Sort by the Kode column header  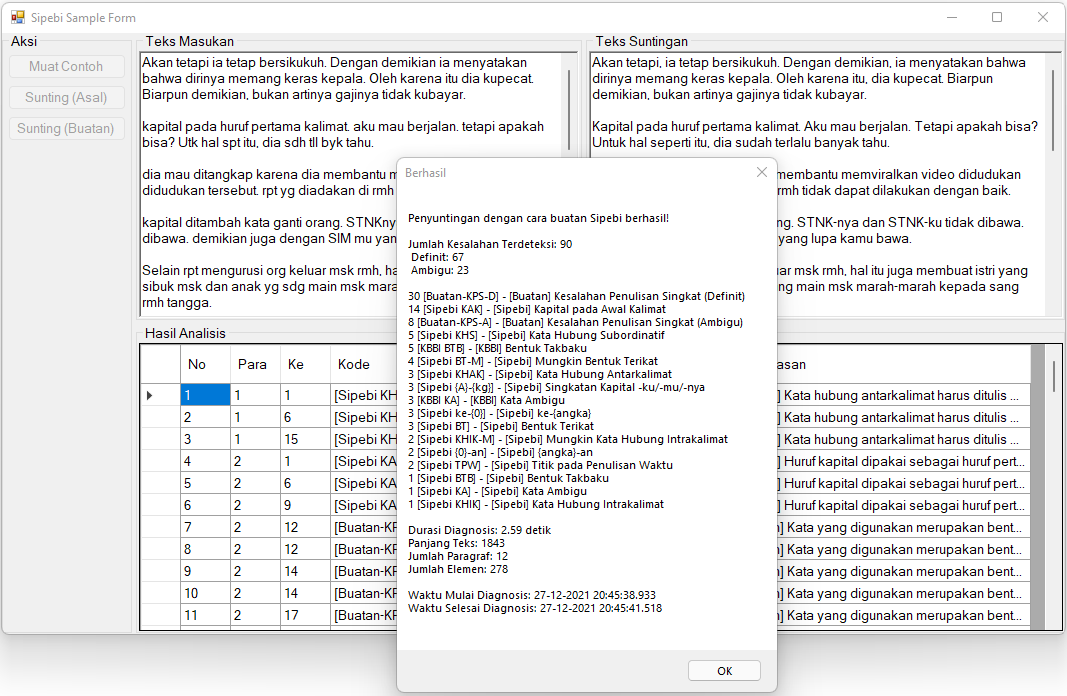click(x=363, y=365)
